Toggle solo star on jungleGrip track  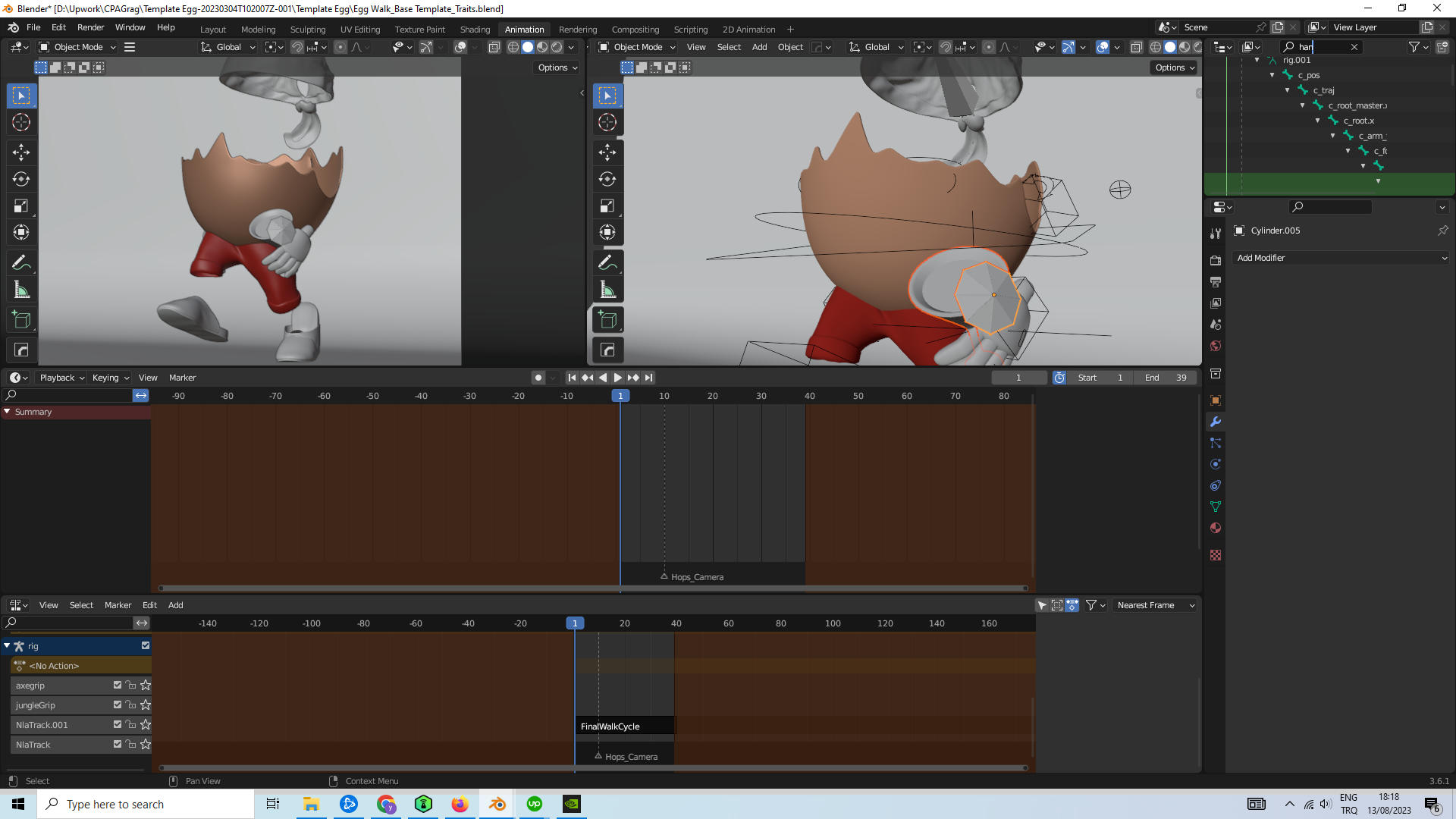146,704
